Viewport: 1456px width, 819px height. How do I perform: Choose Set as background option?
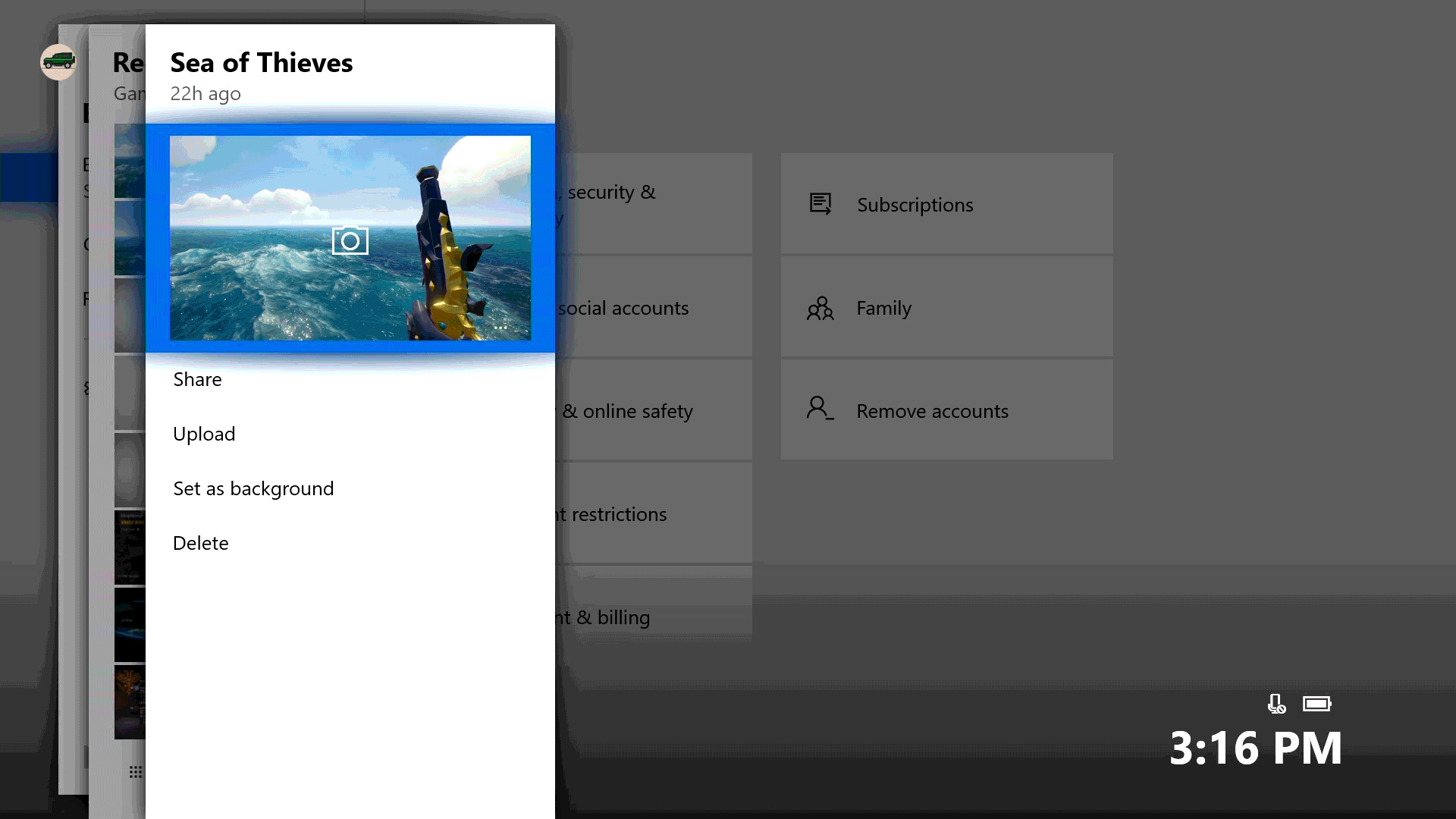click(x=253, y=488)
